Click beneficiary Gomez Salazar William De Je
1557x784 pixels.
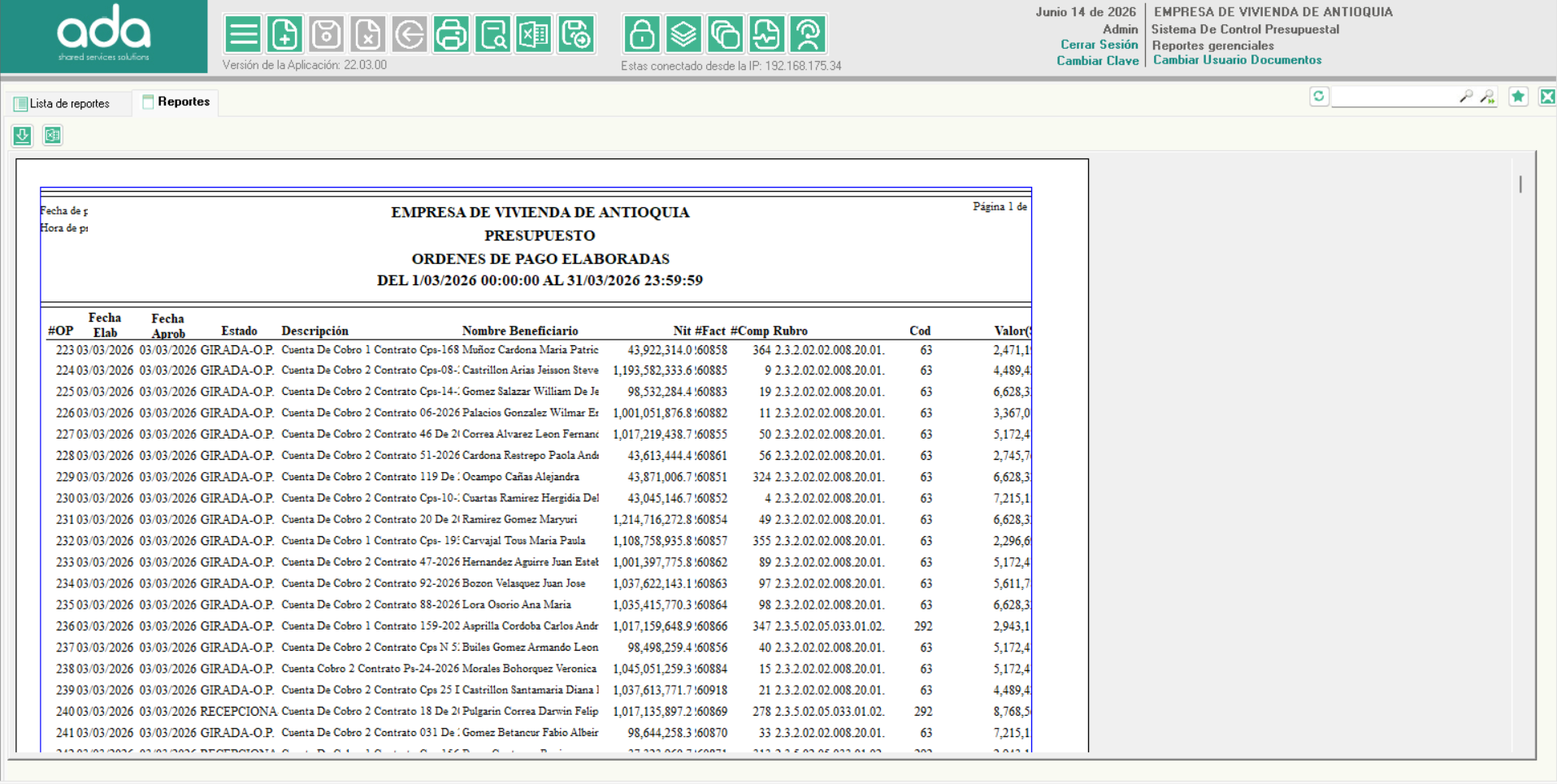(x=530, y=392)
